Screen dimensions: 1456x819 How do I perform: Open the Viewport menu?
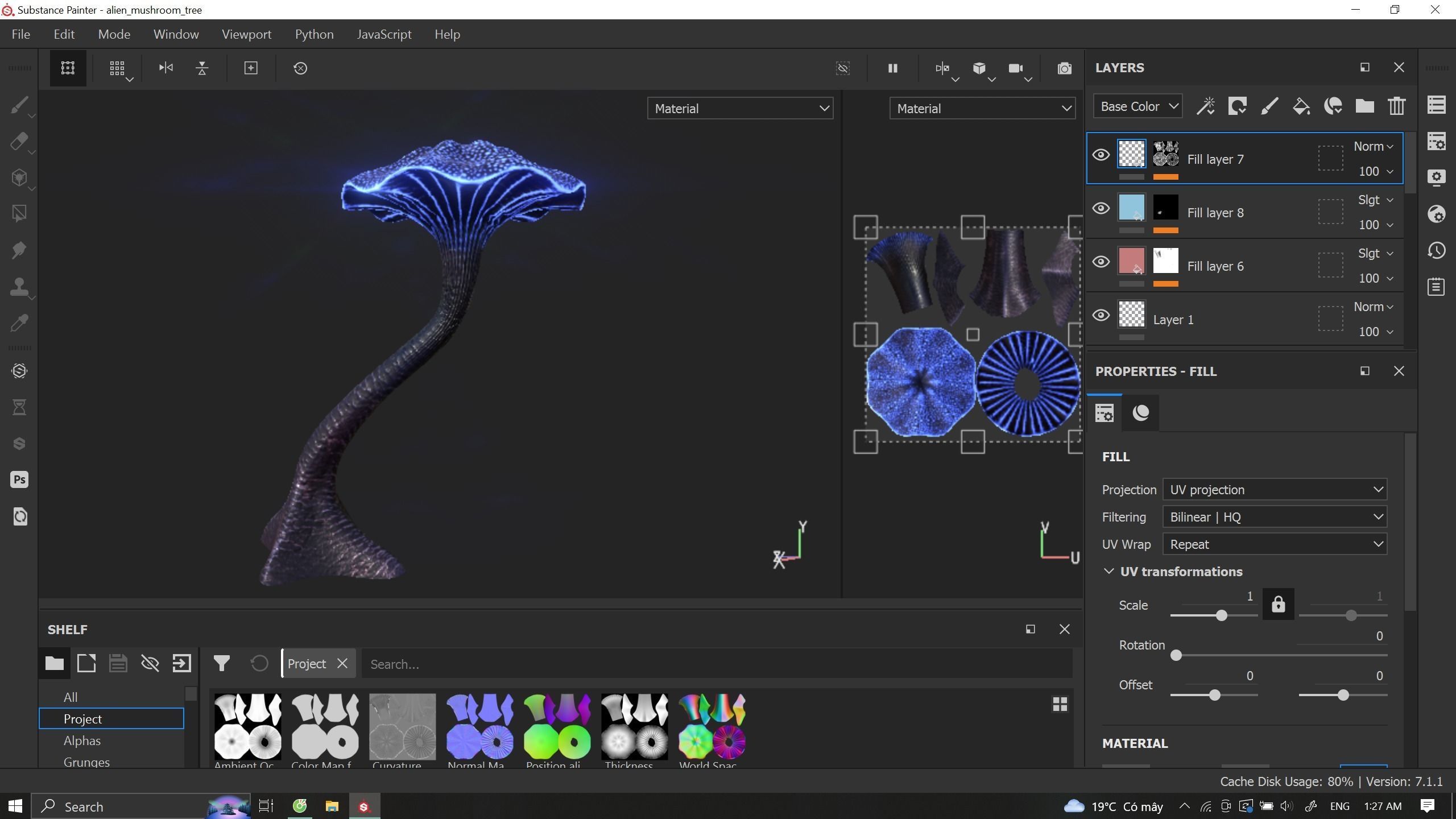click(247, 34)
